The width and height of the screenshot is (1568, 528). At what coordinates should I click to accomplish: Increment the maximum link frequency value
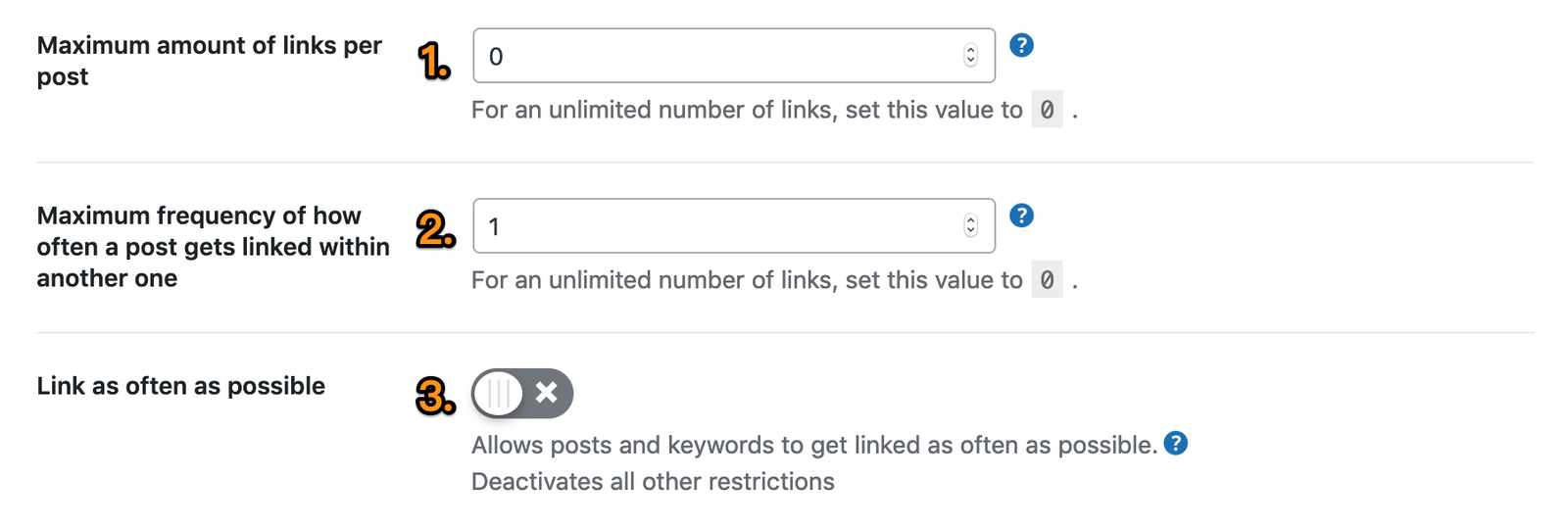tap(970, 220)
